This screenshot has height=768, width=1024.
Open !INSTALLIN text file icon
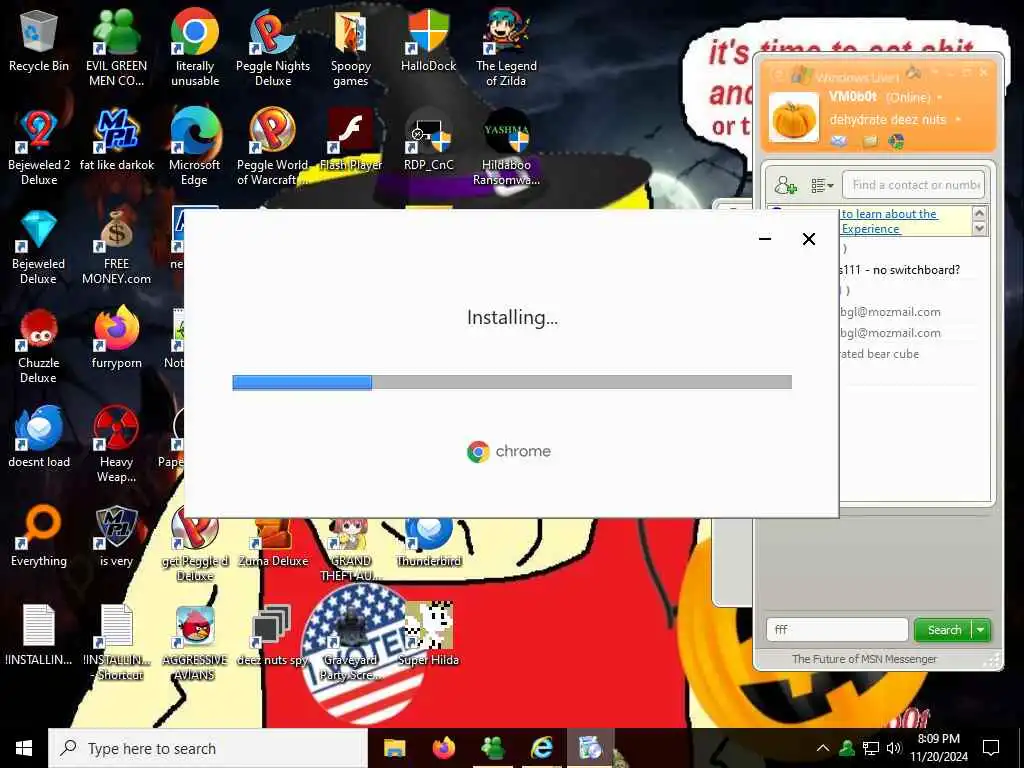click(x=39, y=635)
